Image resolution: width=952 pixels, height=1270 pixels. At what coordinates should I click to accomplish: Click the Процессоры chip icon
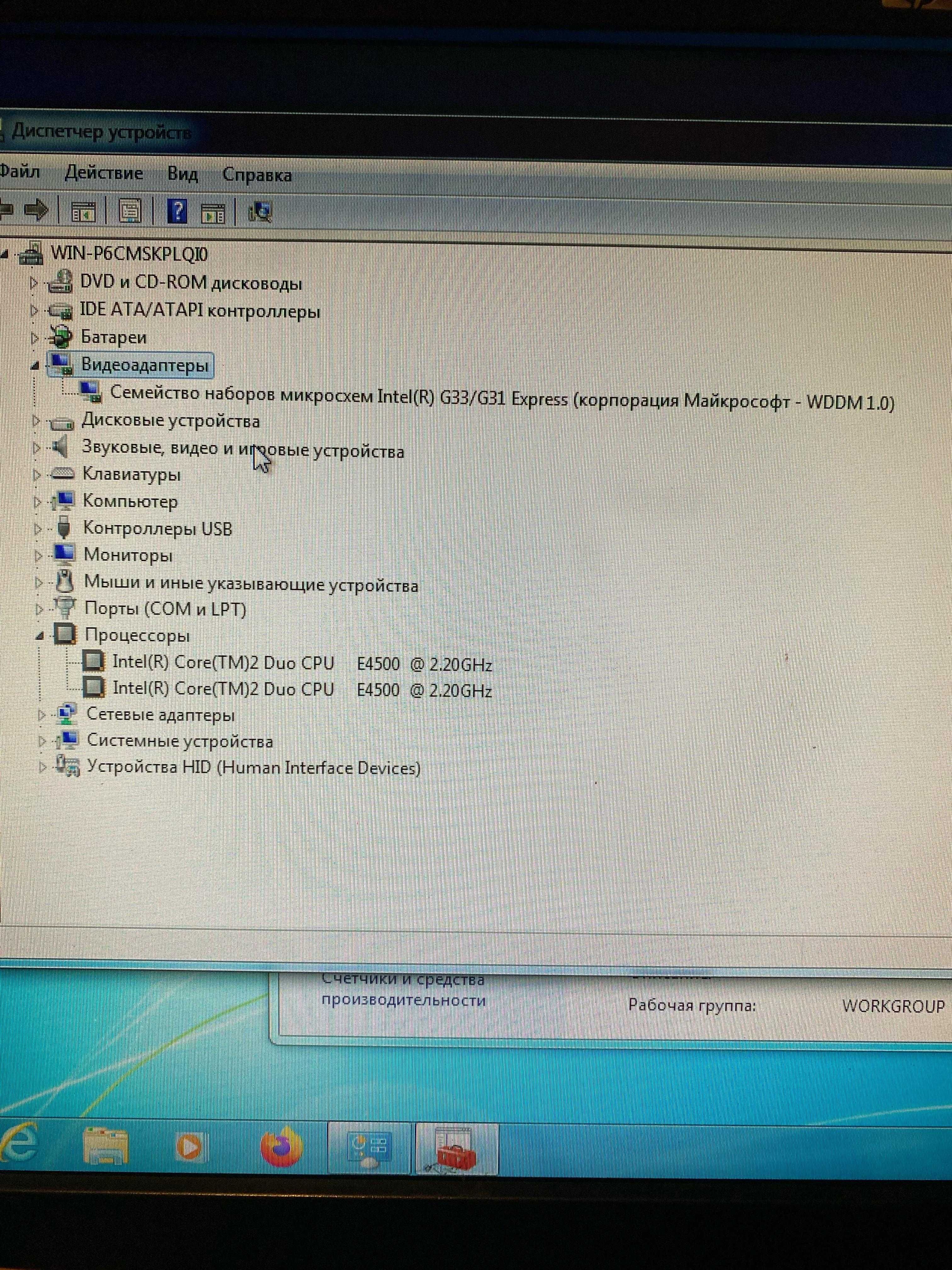(x=65, y=634)
